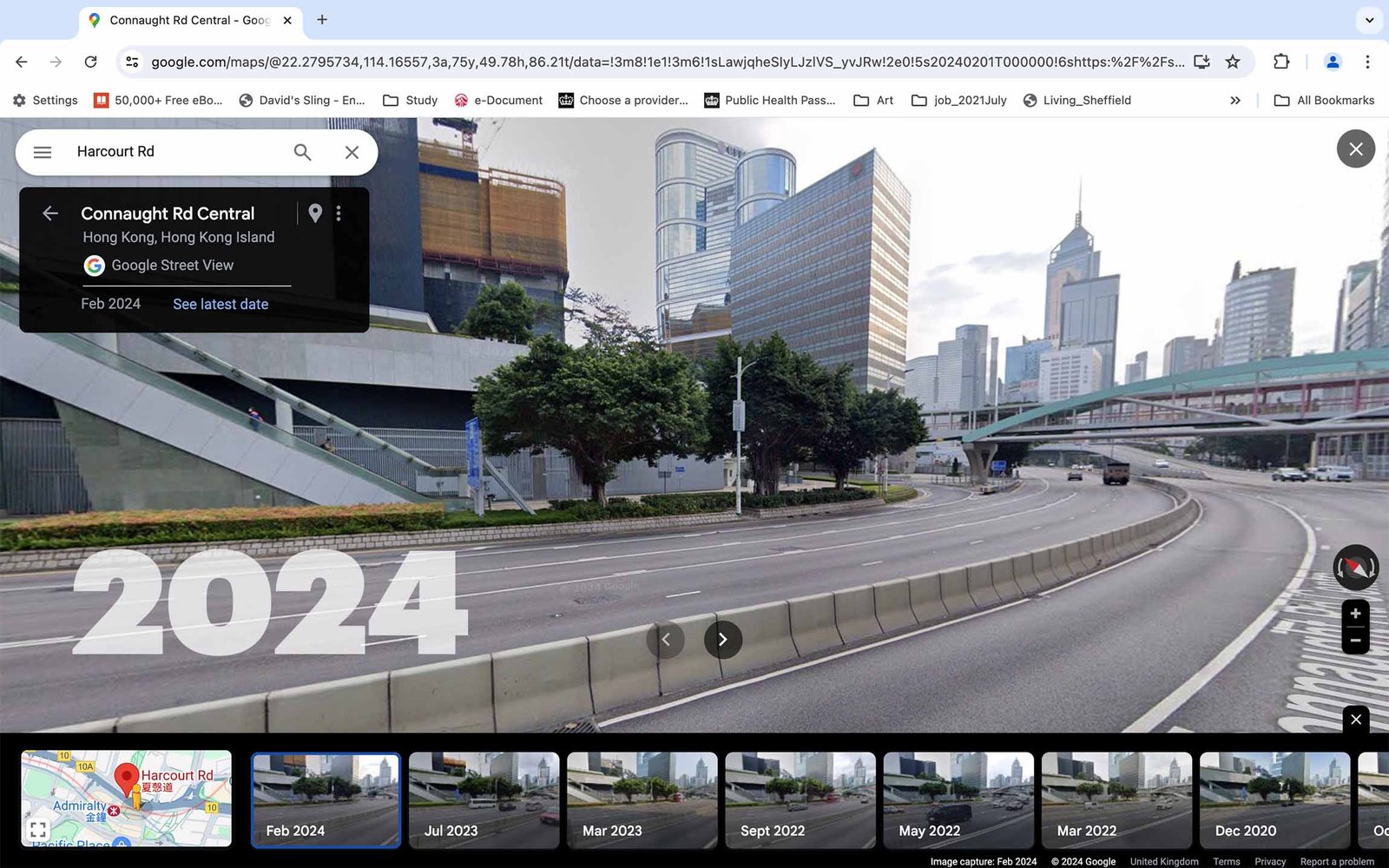1389x868 pixels.
Task: Open the three-dot options in Street View panel
Action: [x=339, y=214]
